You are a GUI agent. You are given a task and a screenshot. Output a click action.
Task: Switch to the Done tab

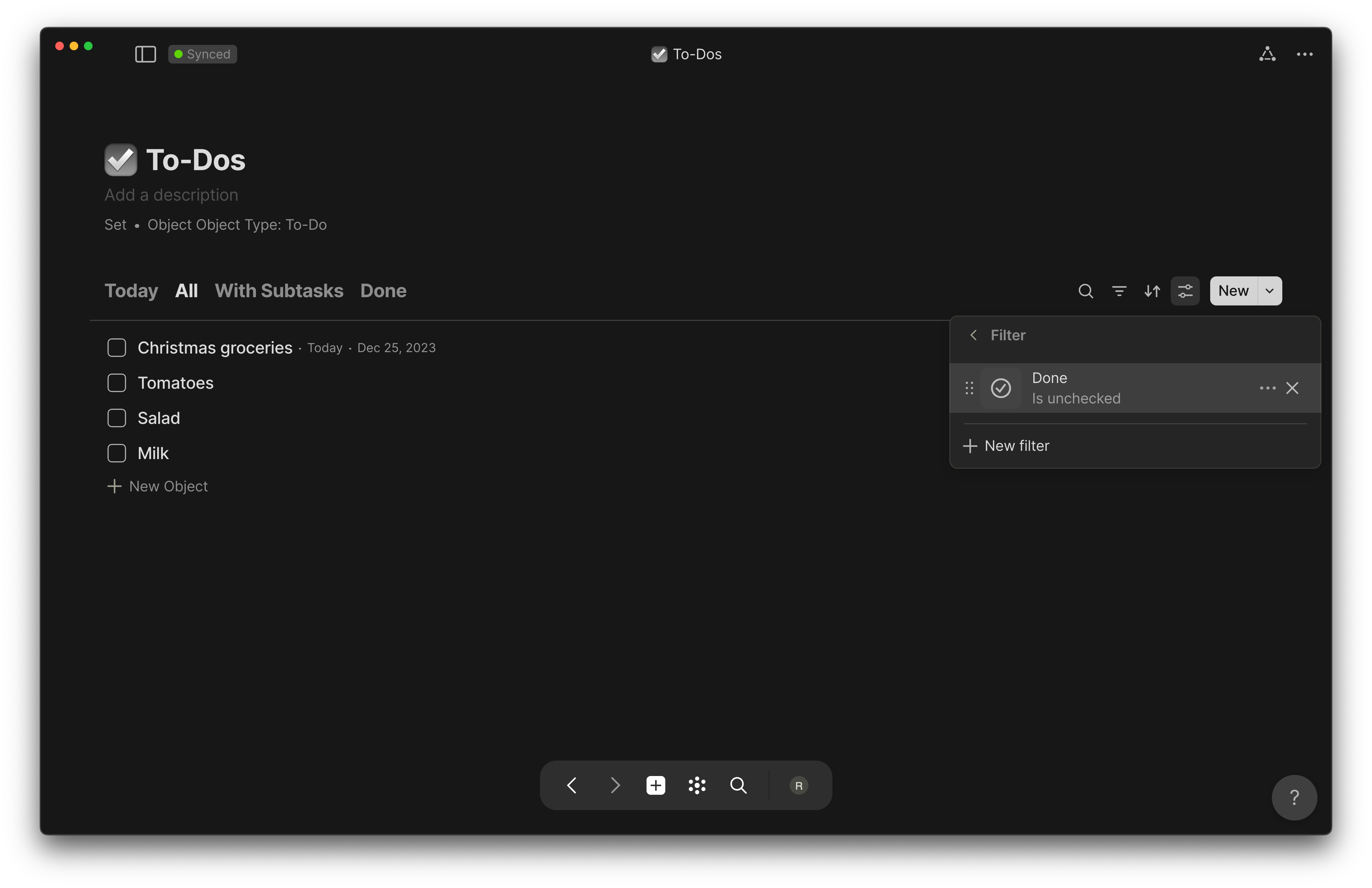point(382,291)
